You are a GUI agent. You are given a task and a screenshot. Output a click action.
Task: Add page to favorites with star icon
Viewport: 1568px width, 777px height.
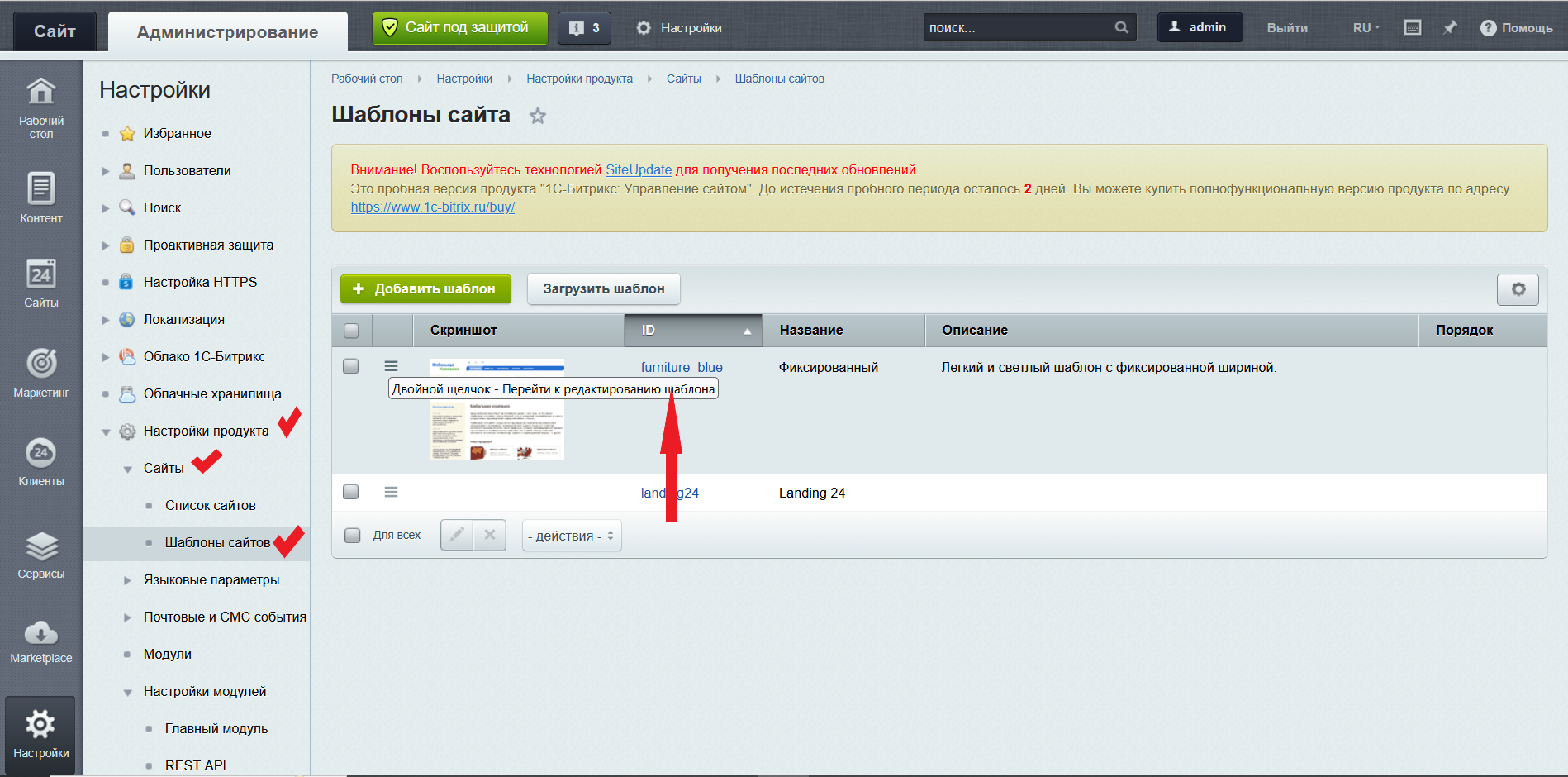click(538, 116)
